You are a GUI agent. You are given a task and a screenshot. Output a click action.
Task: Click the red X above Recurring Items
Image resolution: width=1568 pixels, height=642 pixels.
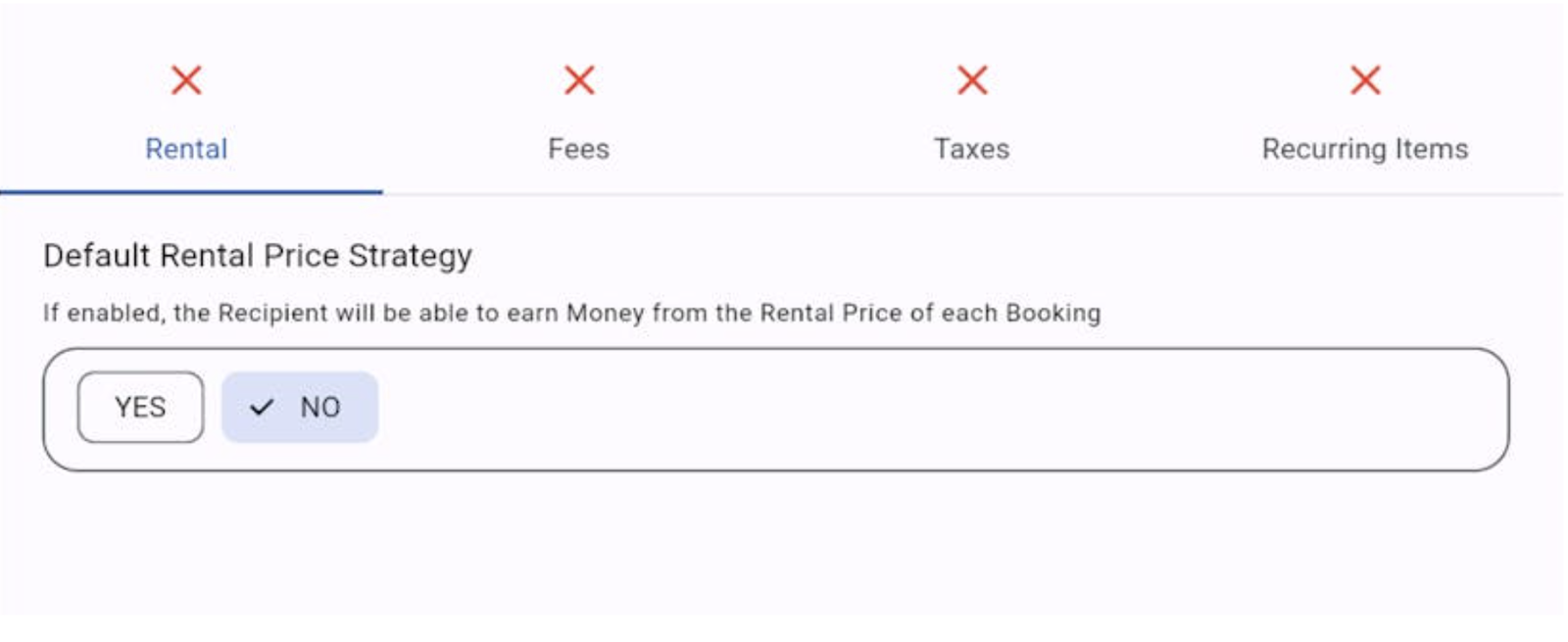(x=1366, y=80)
